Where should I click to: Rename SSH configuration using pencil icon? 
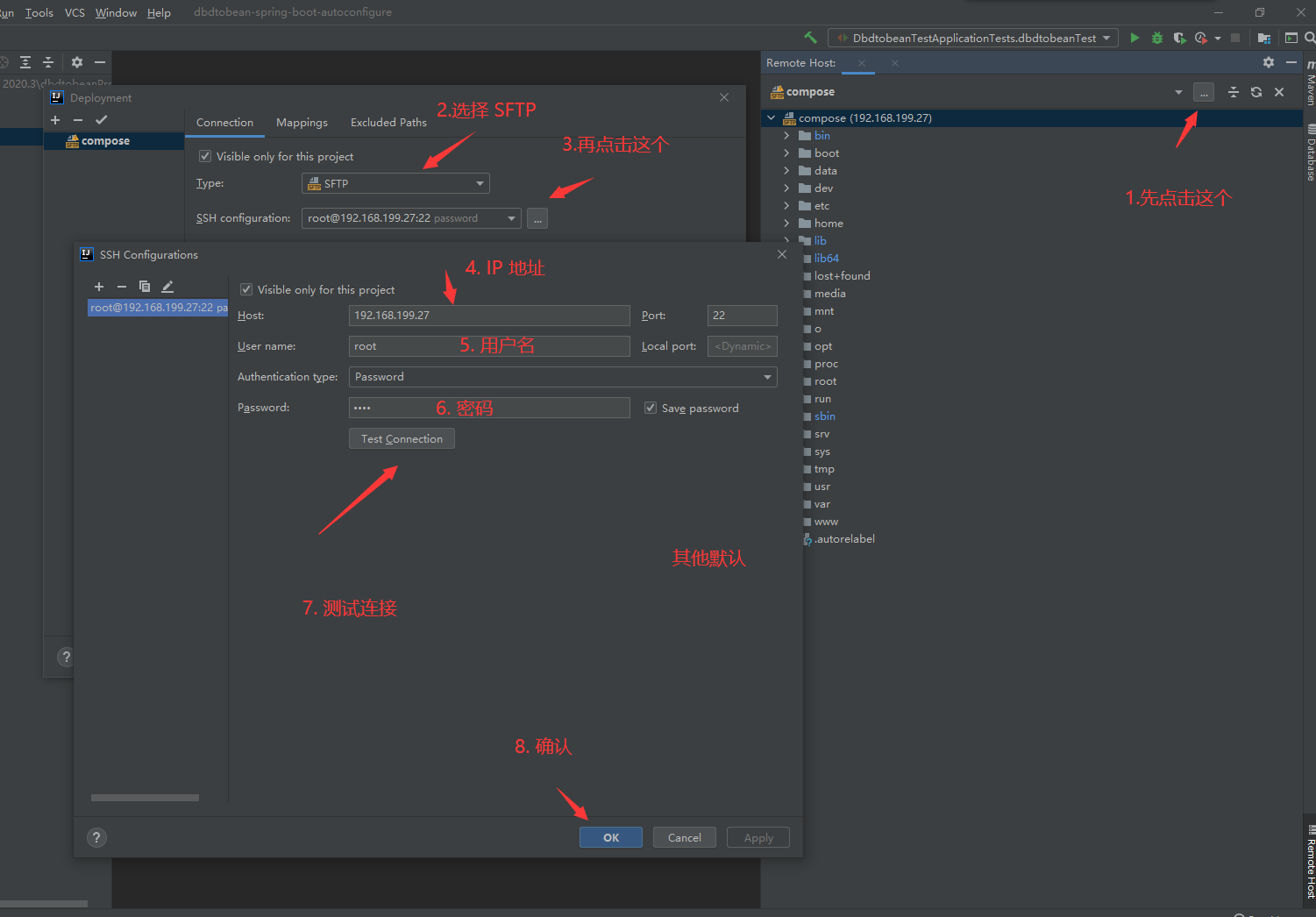tap(167, 287)
